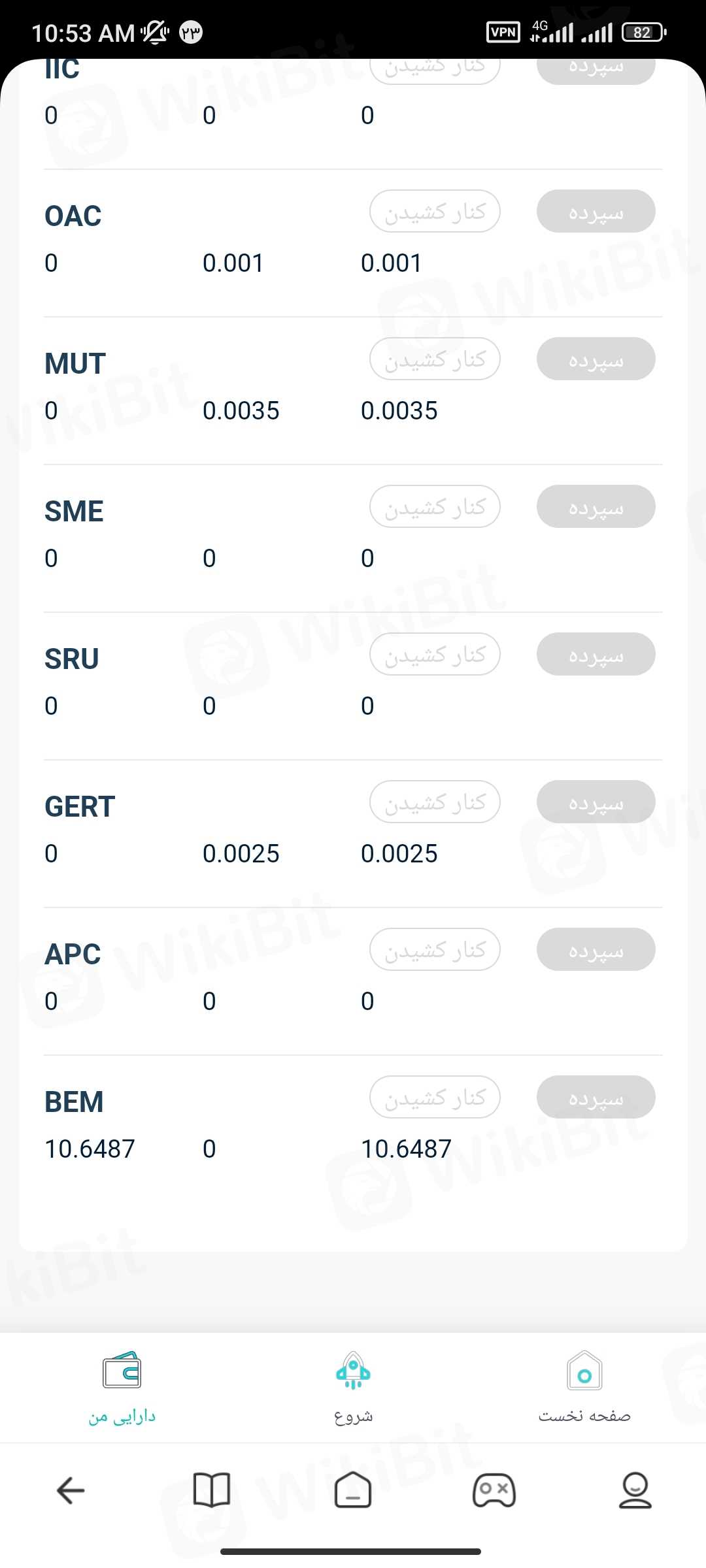Screen dimensions: 706x1568
Task: Withdraw from the BEM balance
Action: 435,1098
